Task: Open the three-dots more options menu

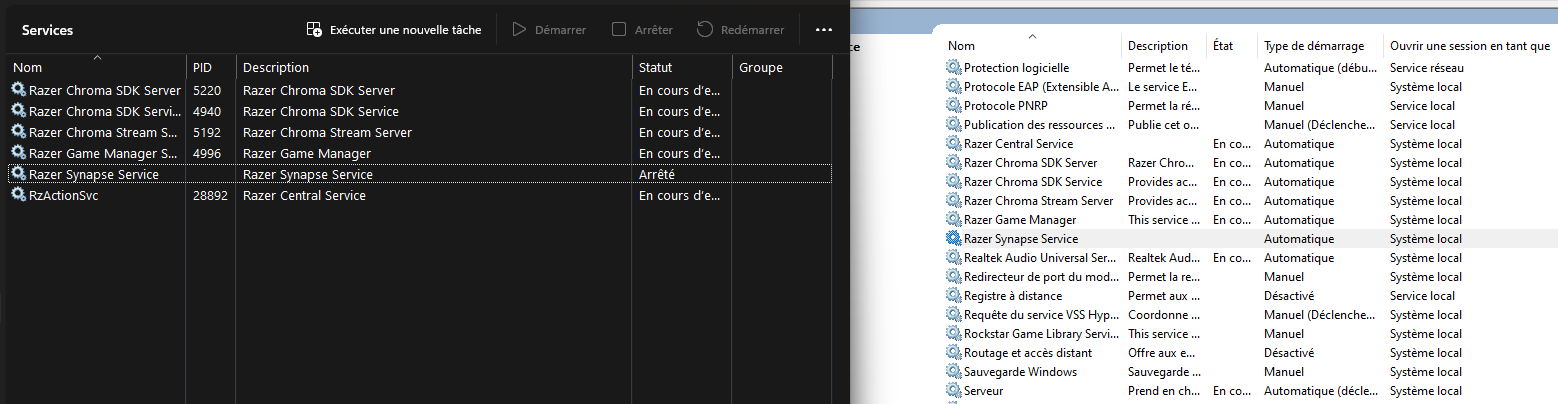Action: [824, 30]
